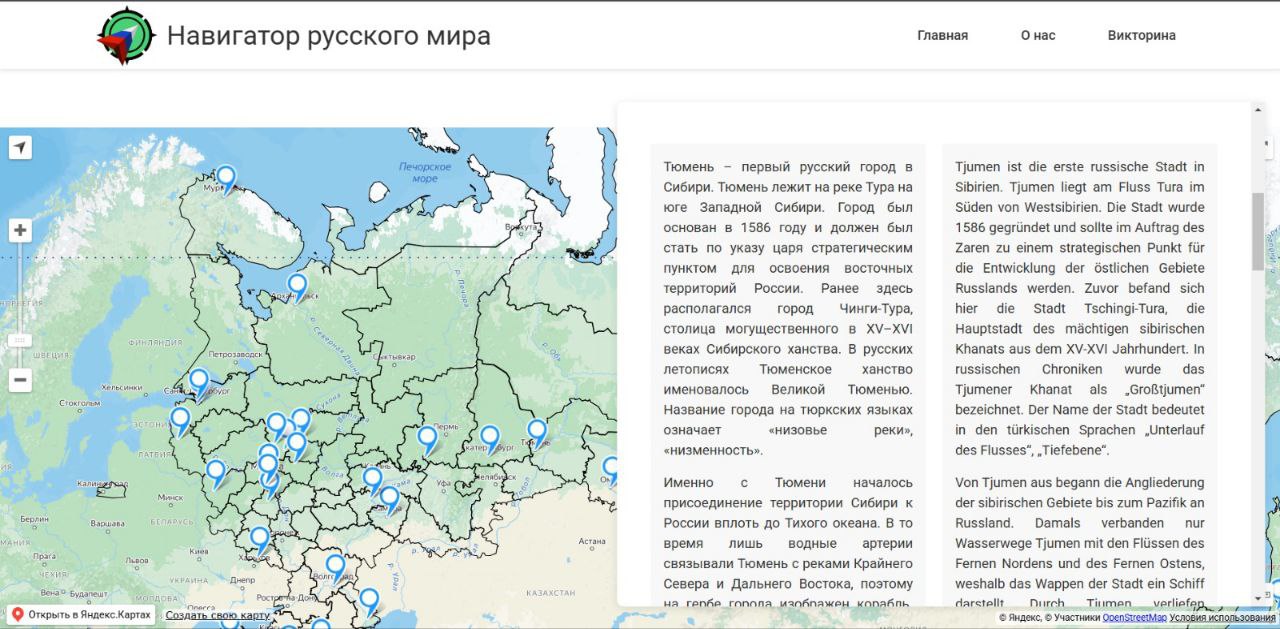Follow the Создать свою карту link
The width and height of the screenshot is (1280, 629).
217,615
